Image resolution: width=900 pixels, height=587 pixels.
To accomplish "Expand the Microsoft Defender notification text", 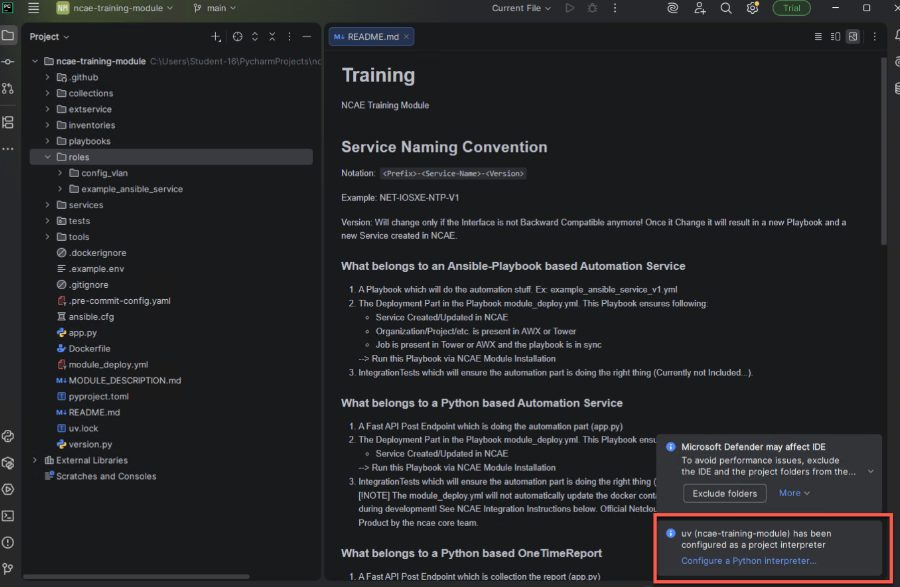I will click(x=871, y=472).
